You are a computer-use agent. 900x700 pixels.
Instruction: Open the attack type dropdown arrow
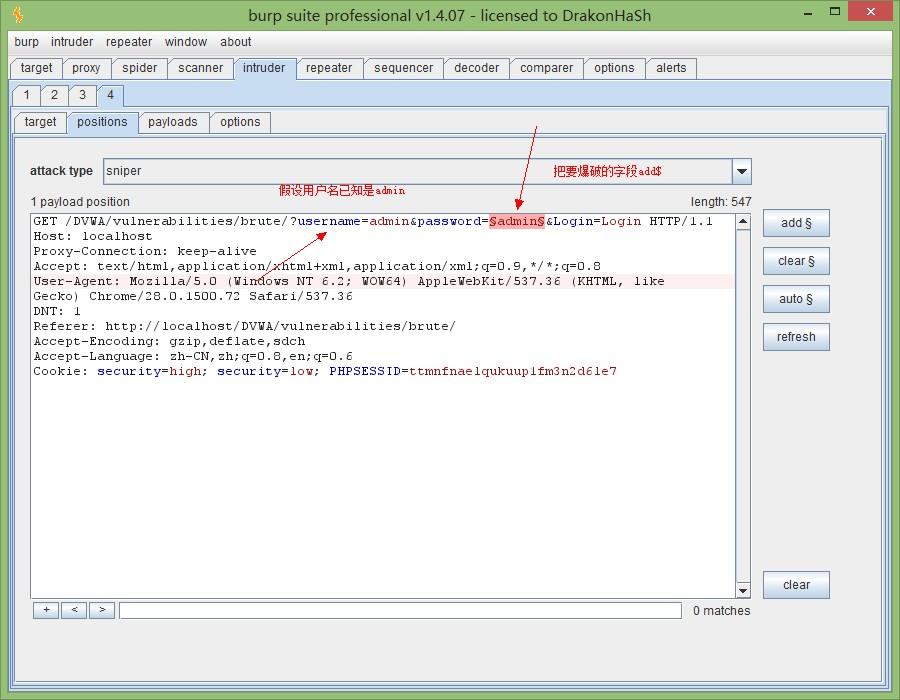pyautogui.click(x=742, y=172)
